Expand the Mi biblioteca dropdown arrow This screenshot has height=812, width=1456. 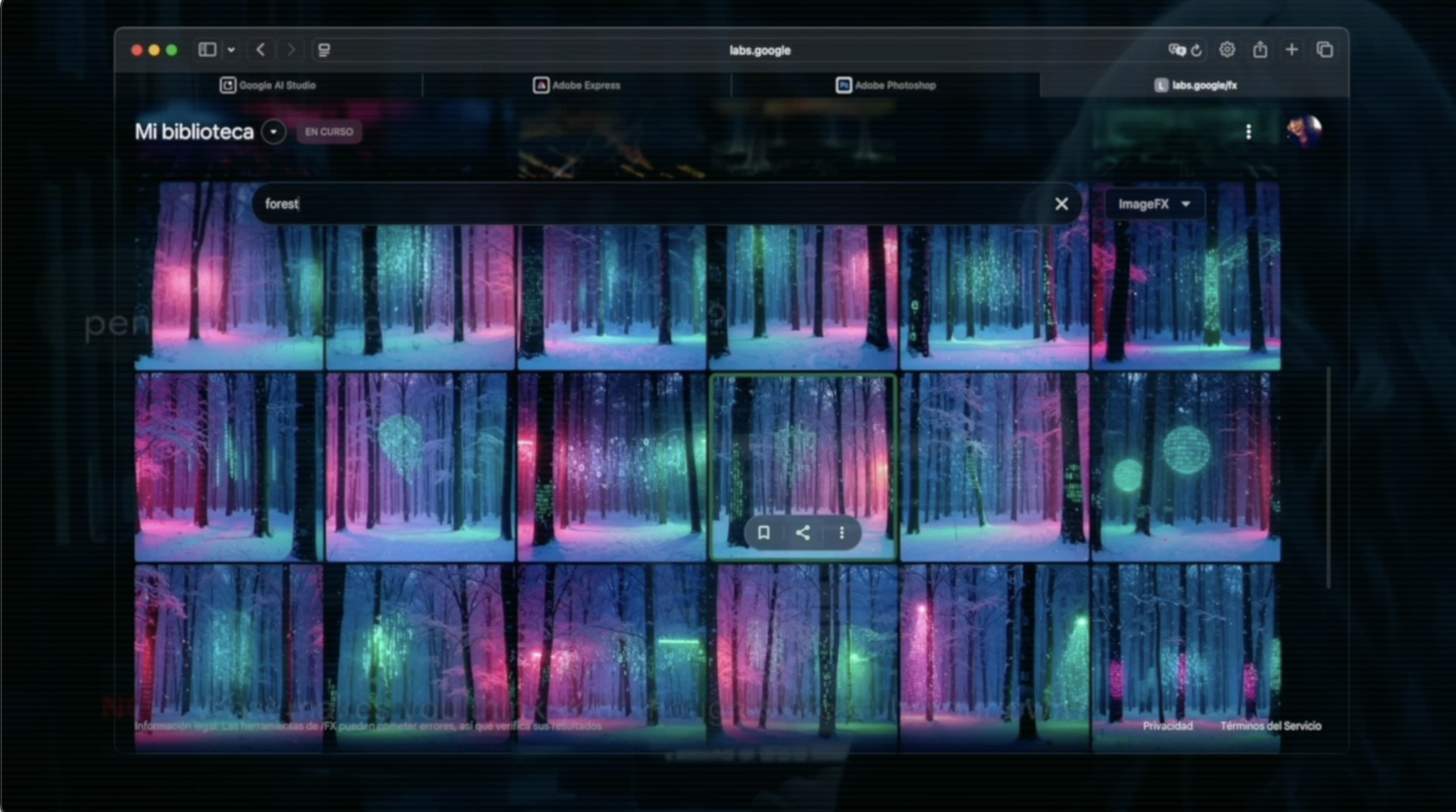[273, 132]
